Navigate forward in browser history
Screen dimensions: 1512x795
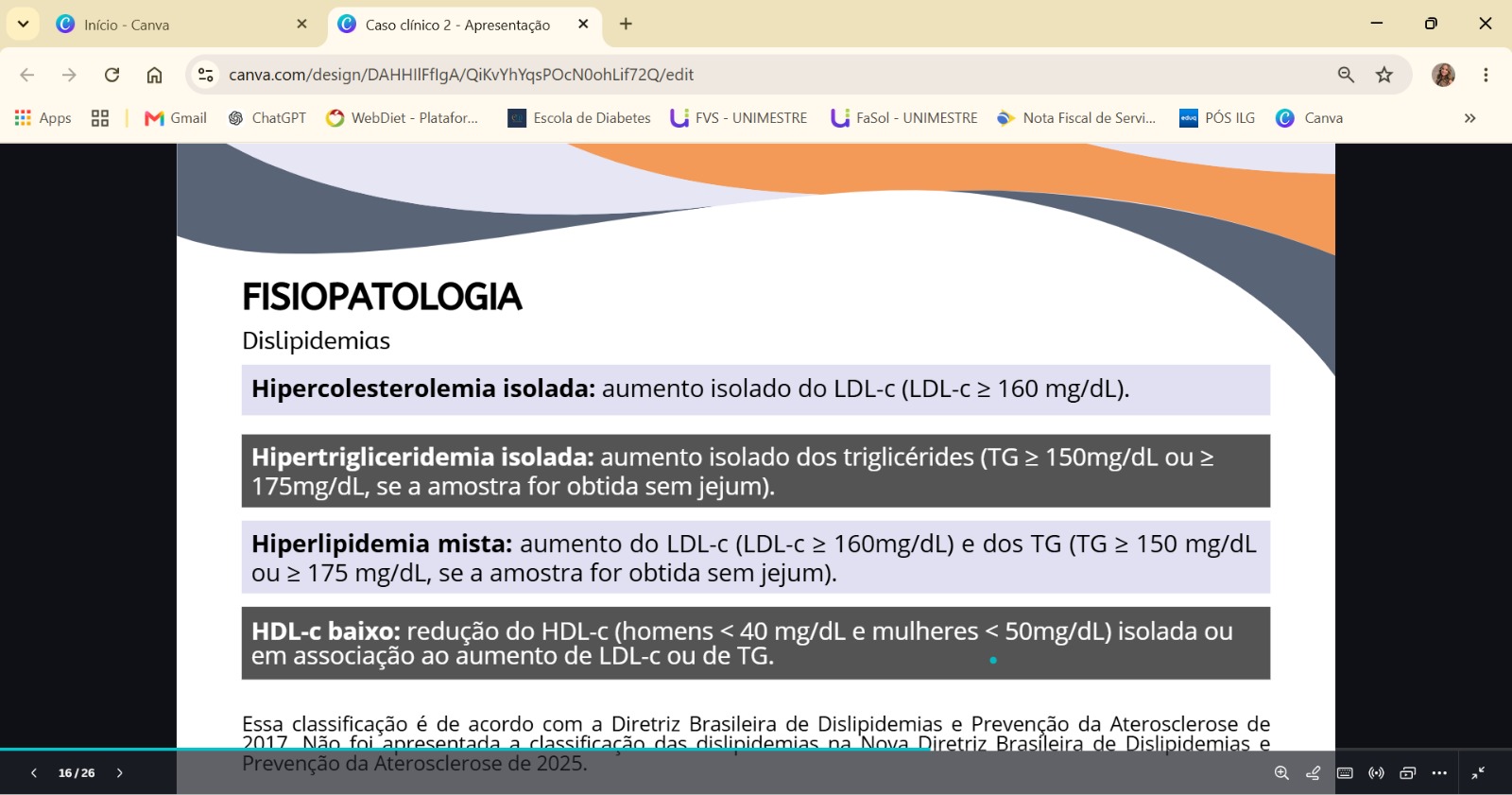[69, 75]
